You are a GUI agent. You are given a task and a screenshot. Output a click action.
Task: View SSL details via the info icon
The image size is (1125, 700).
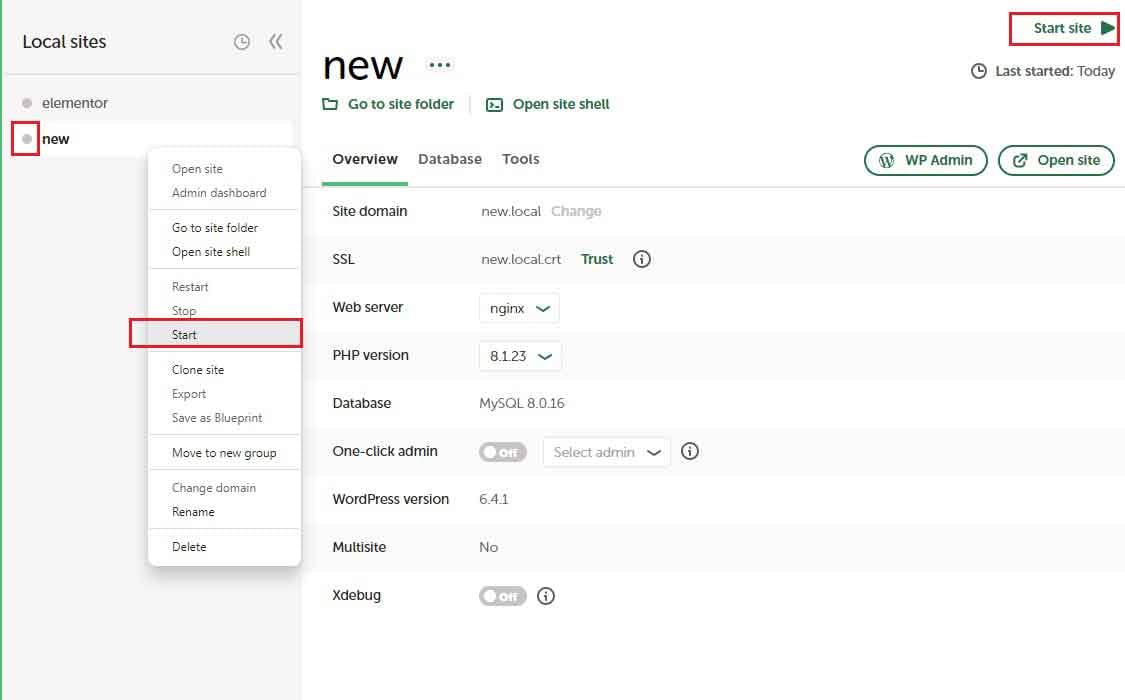[x=641, y=259]
